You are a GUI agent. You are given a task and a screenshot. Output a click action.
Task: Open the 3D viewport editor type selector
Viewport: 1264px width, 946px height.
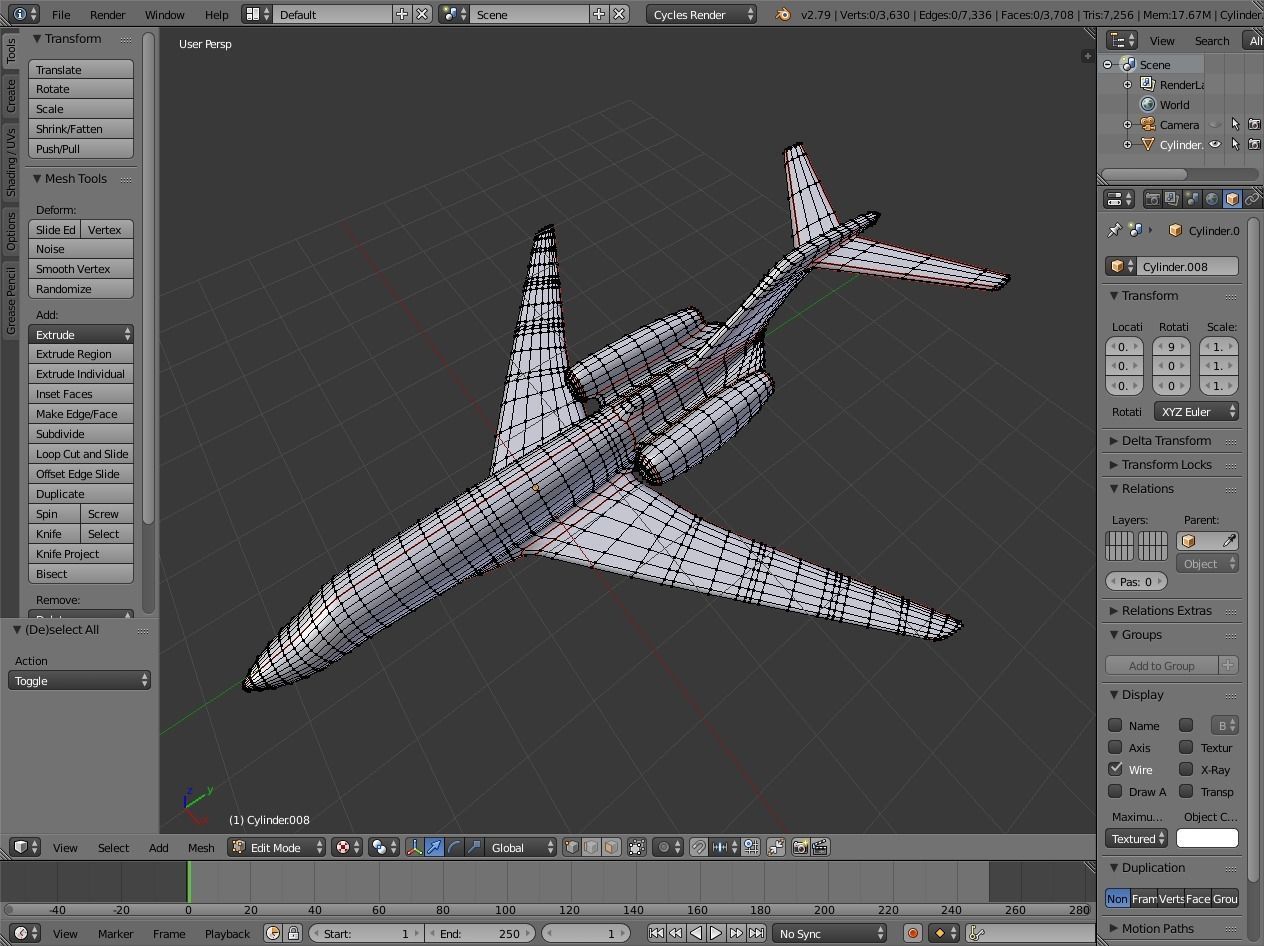tap(24, 847)
